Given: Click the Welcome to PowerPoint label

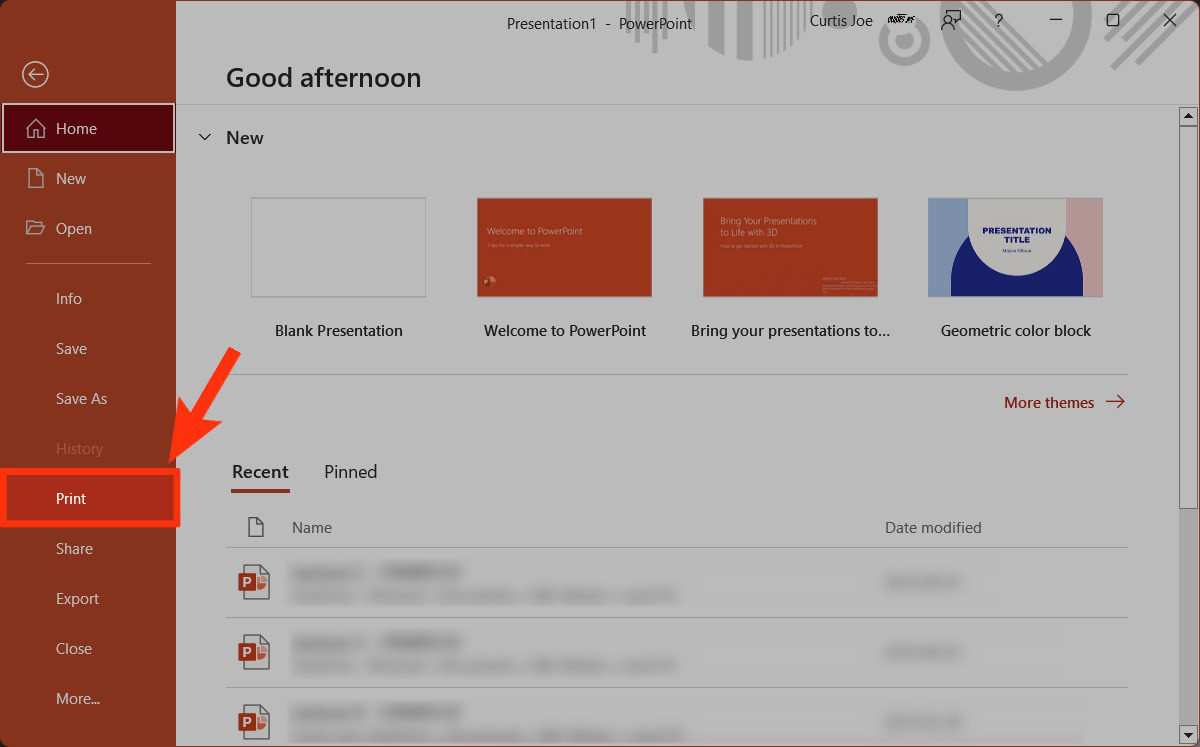Looking at the screenshot, I should pyautogui.click(x=565, y=330).
